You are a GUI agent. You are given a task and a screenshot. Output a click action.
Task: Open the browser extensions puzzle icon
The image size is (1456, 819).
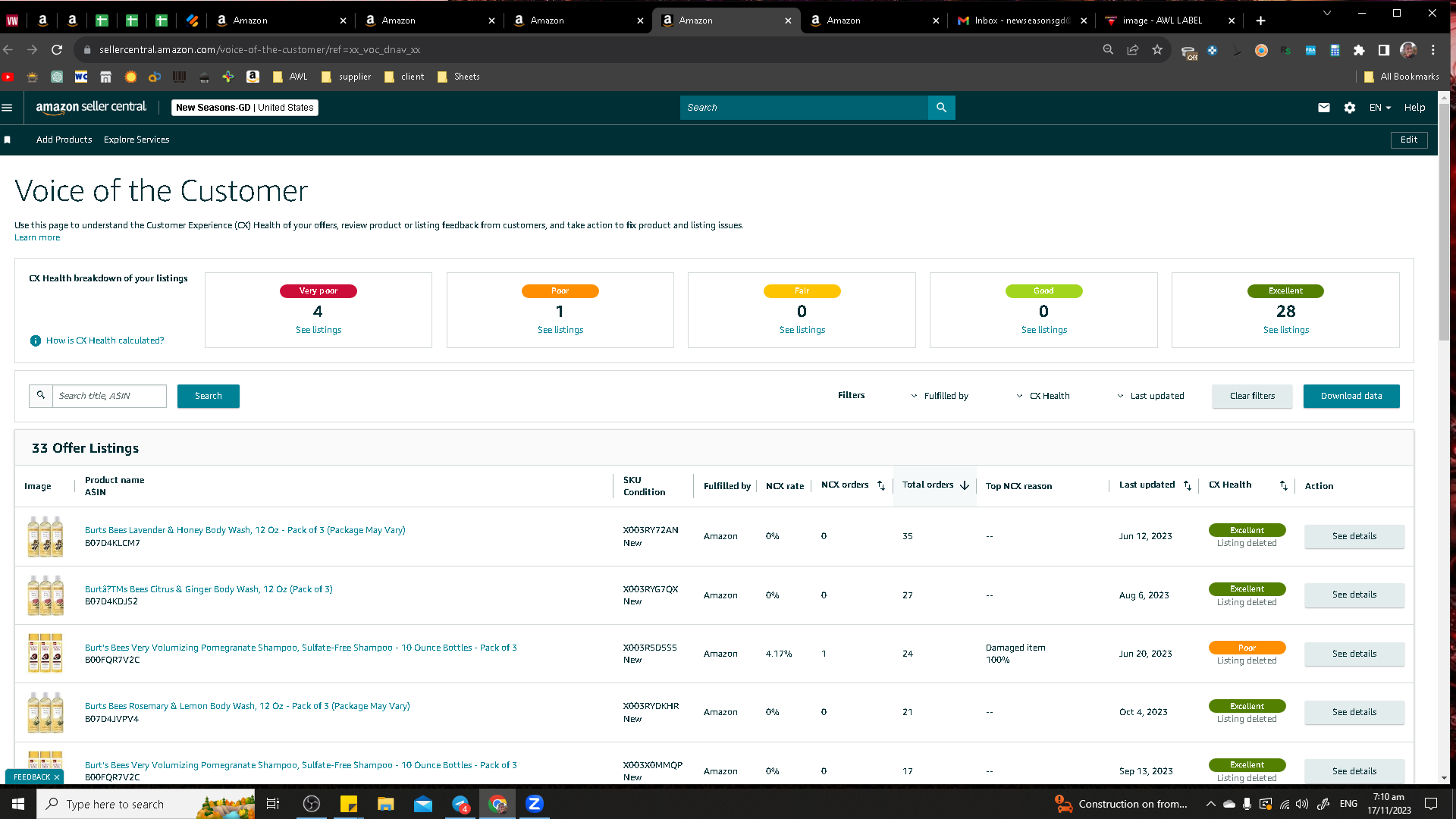coord(1359,50)
